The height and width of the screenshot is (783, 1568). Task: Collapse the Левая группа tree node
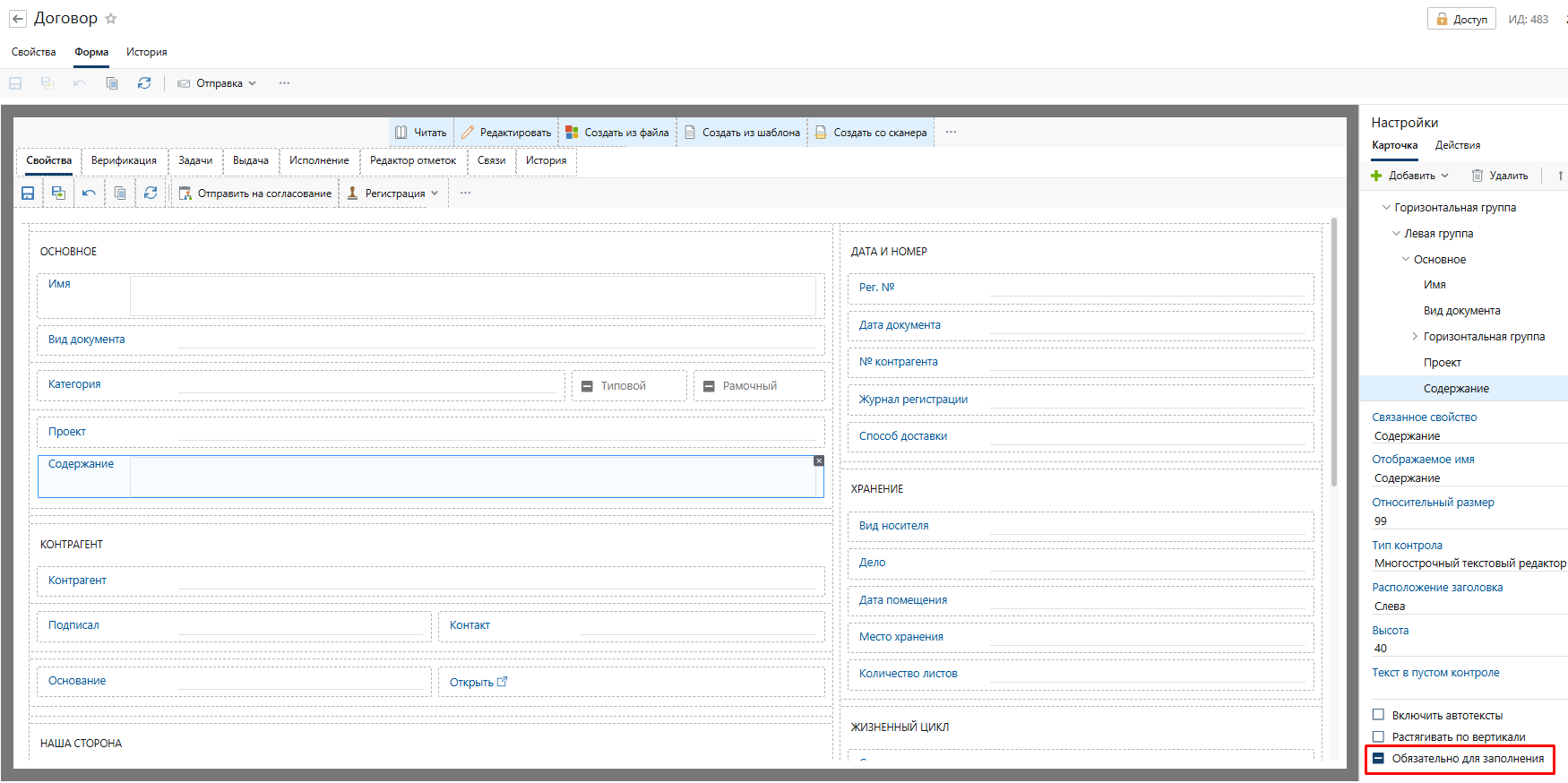pos(1396,234)
